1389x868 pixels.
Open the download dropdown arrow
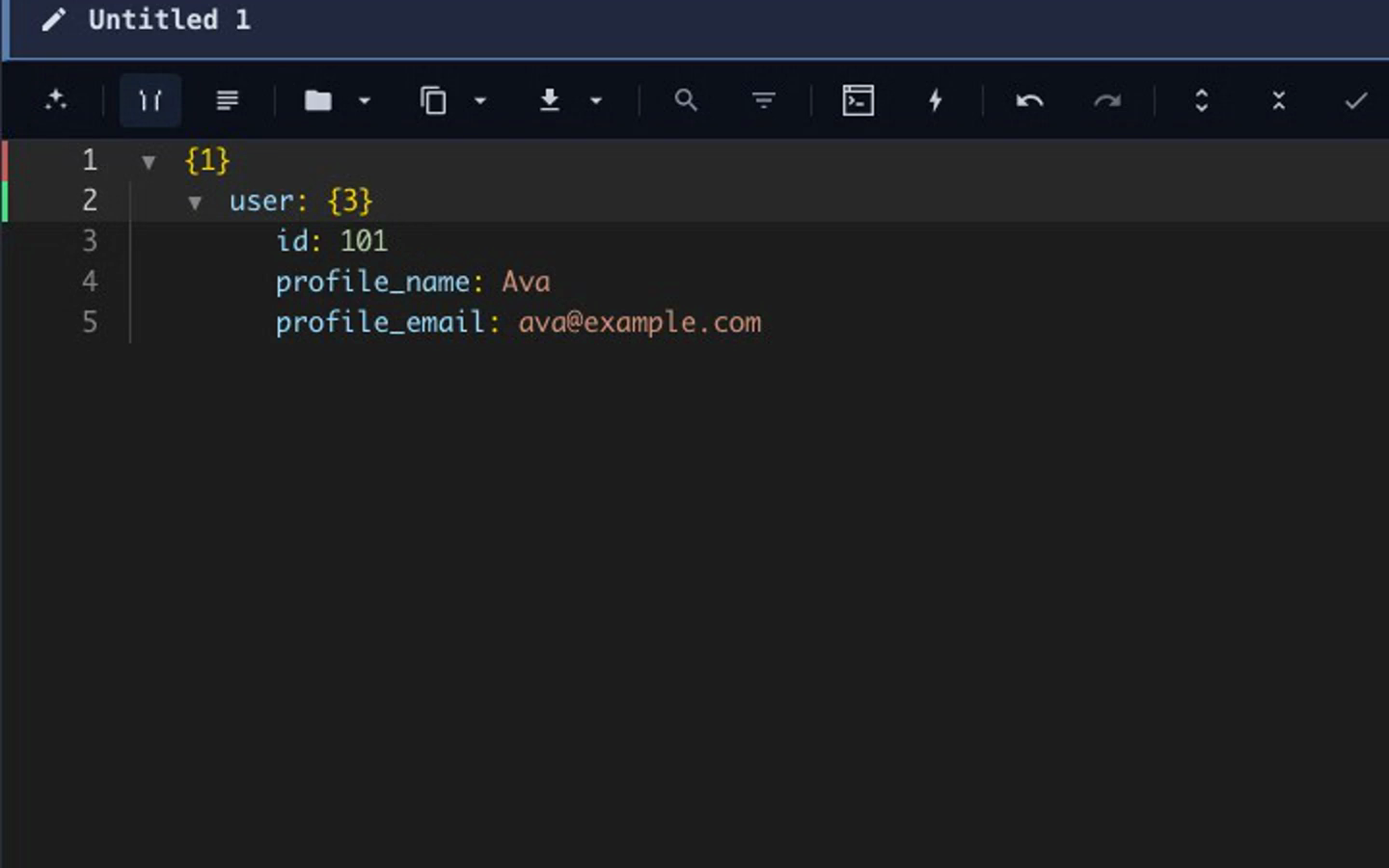[595, 100]
